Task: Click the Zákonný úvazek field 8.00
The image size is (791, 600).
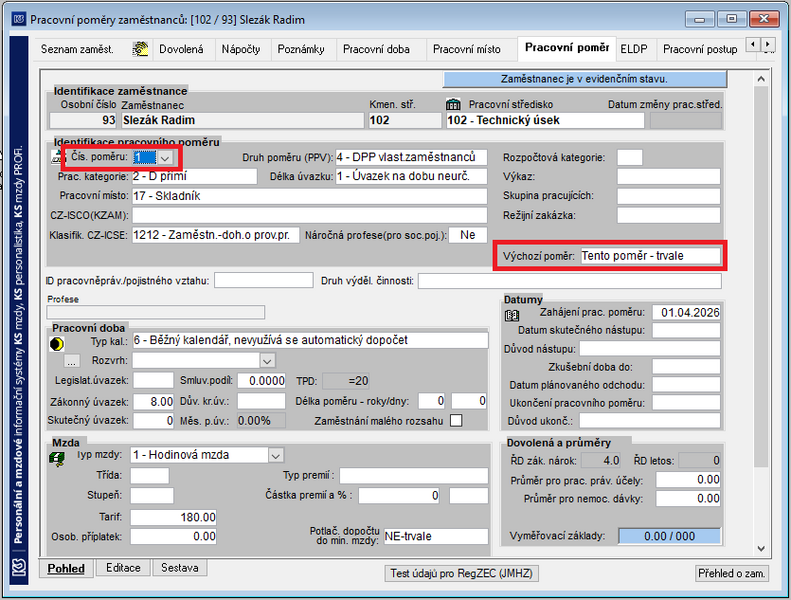Action: [x=153, y=402]
